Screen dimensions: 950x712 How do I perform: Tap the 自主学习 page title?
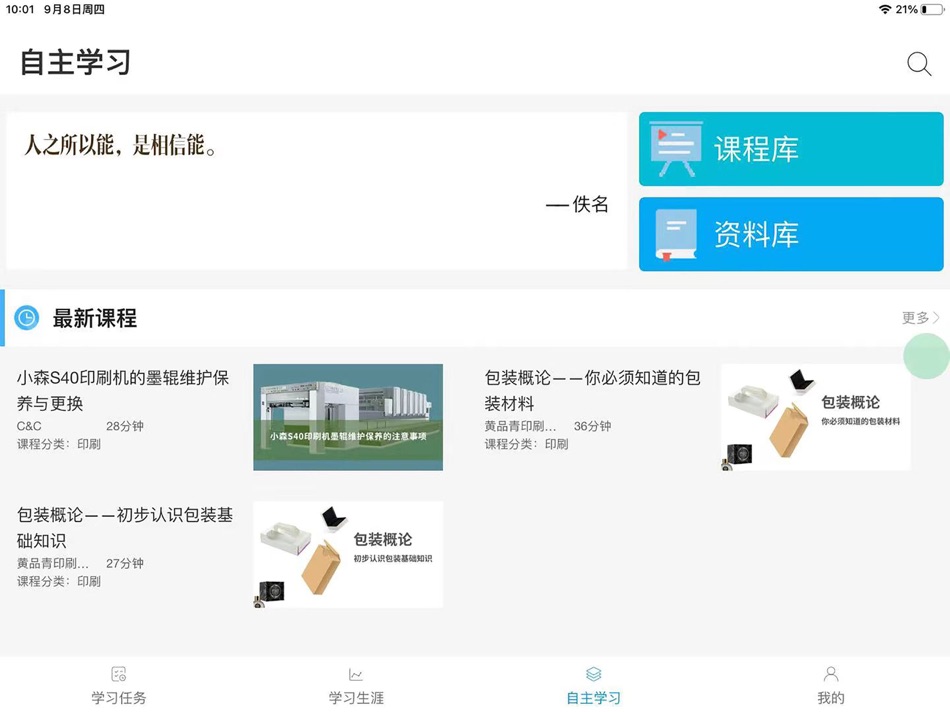[76, 62]
